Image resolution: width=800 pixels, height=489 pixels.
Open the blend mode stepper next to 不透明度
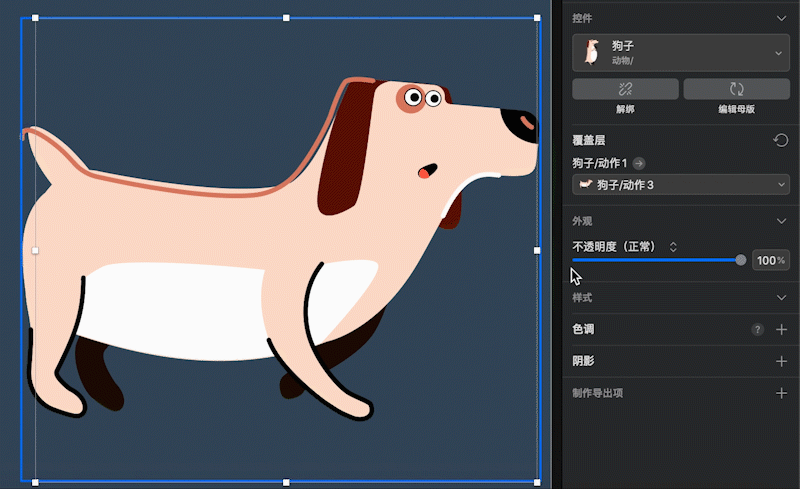673,247
